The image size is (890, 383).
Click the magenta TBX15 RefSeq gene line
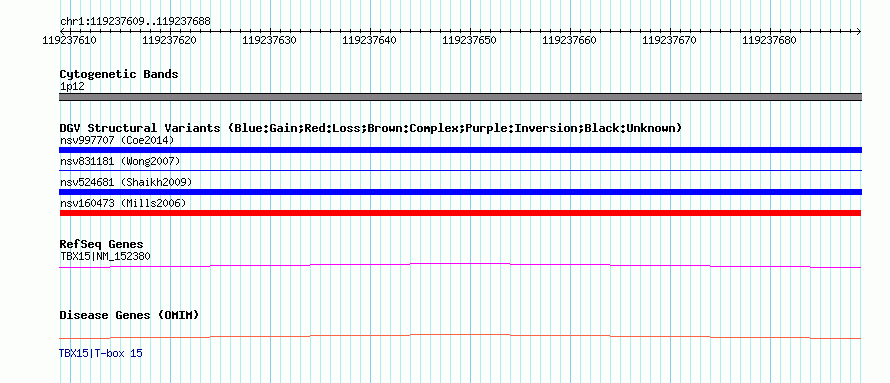coord(460,265)
